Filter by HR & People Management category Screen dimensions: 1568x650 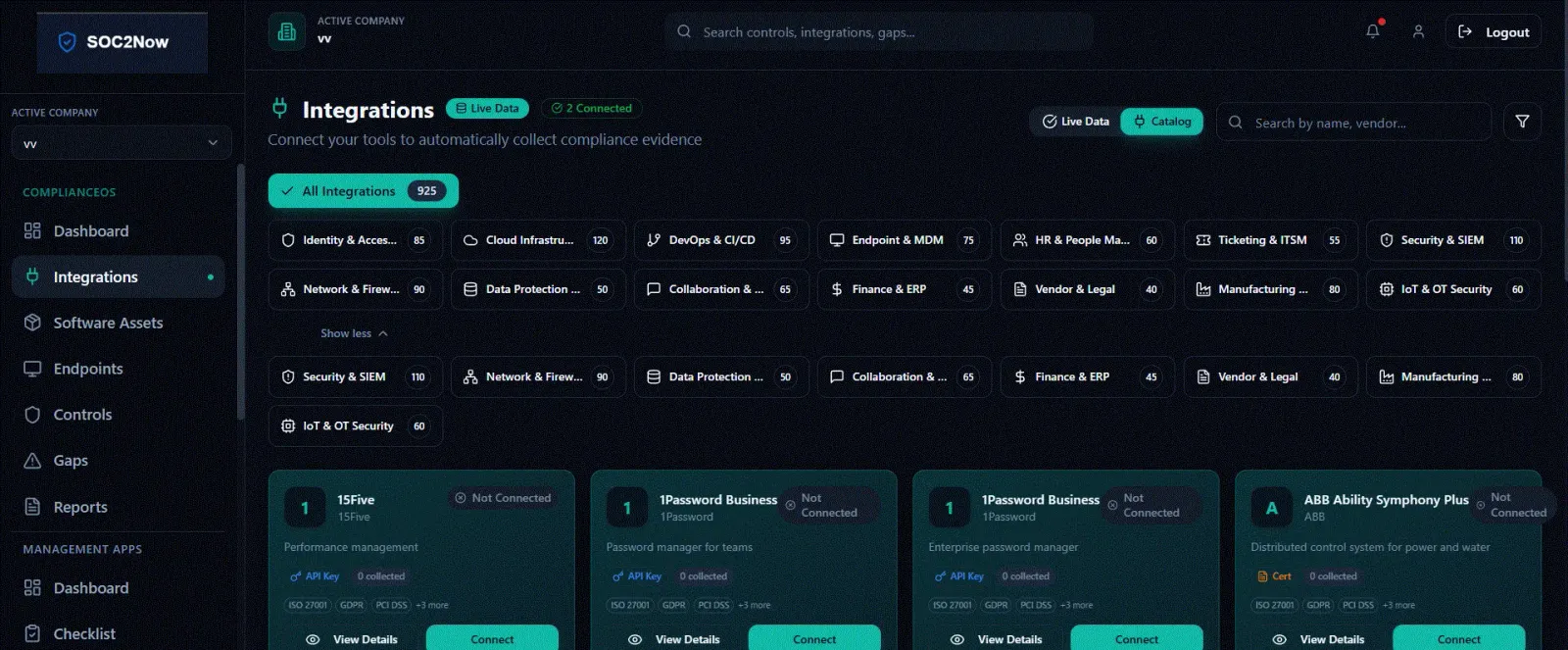tap(1088, 240)
